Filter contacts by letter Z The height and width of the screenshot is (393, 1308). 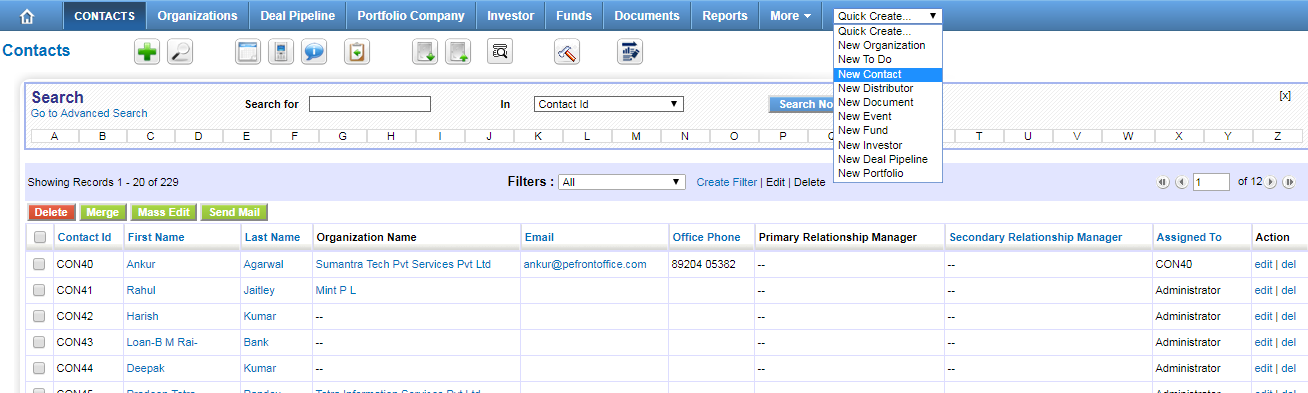(1277, 136)
